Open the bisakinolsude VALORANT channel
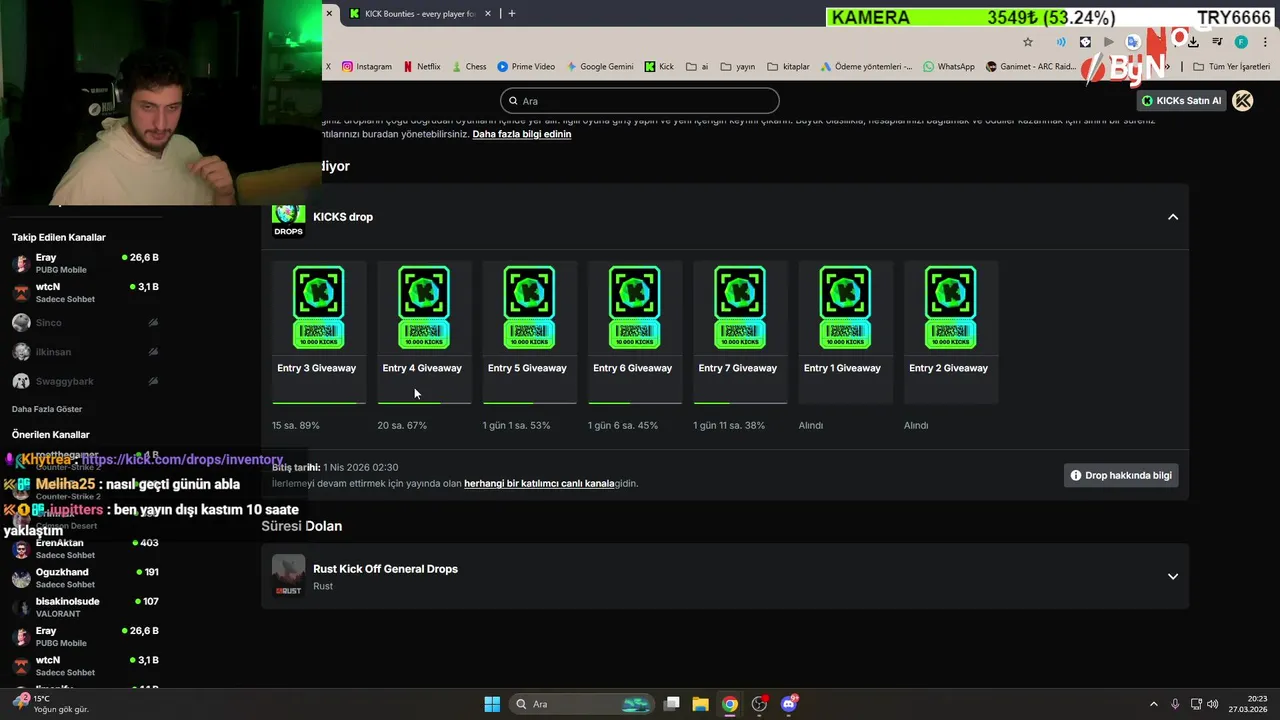This screenshot has width=1280, height=720. point(85,607)
